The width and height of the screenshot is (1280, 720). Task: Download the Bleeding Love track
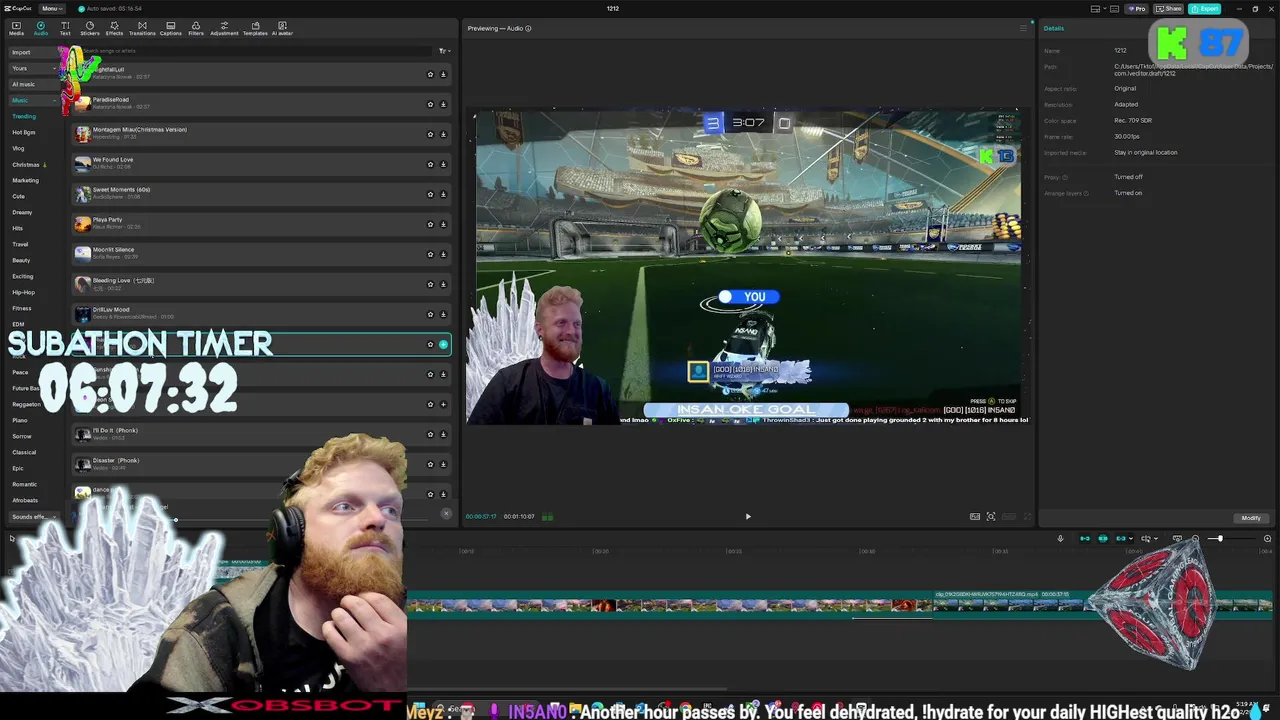tap(443, 284)
